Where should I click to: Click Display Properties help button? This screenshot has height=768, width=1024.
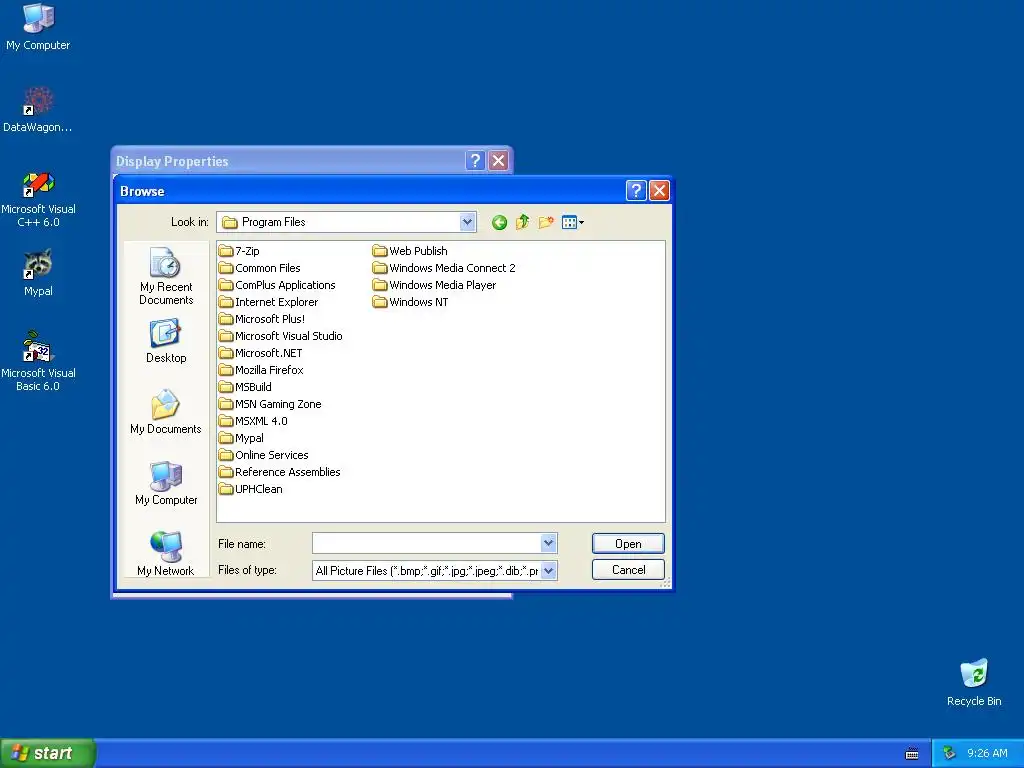click(x=475, y=161)
